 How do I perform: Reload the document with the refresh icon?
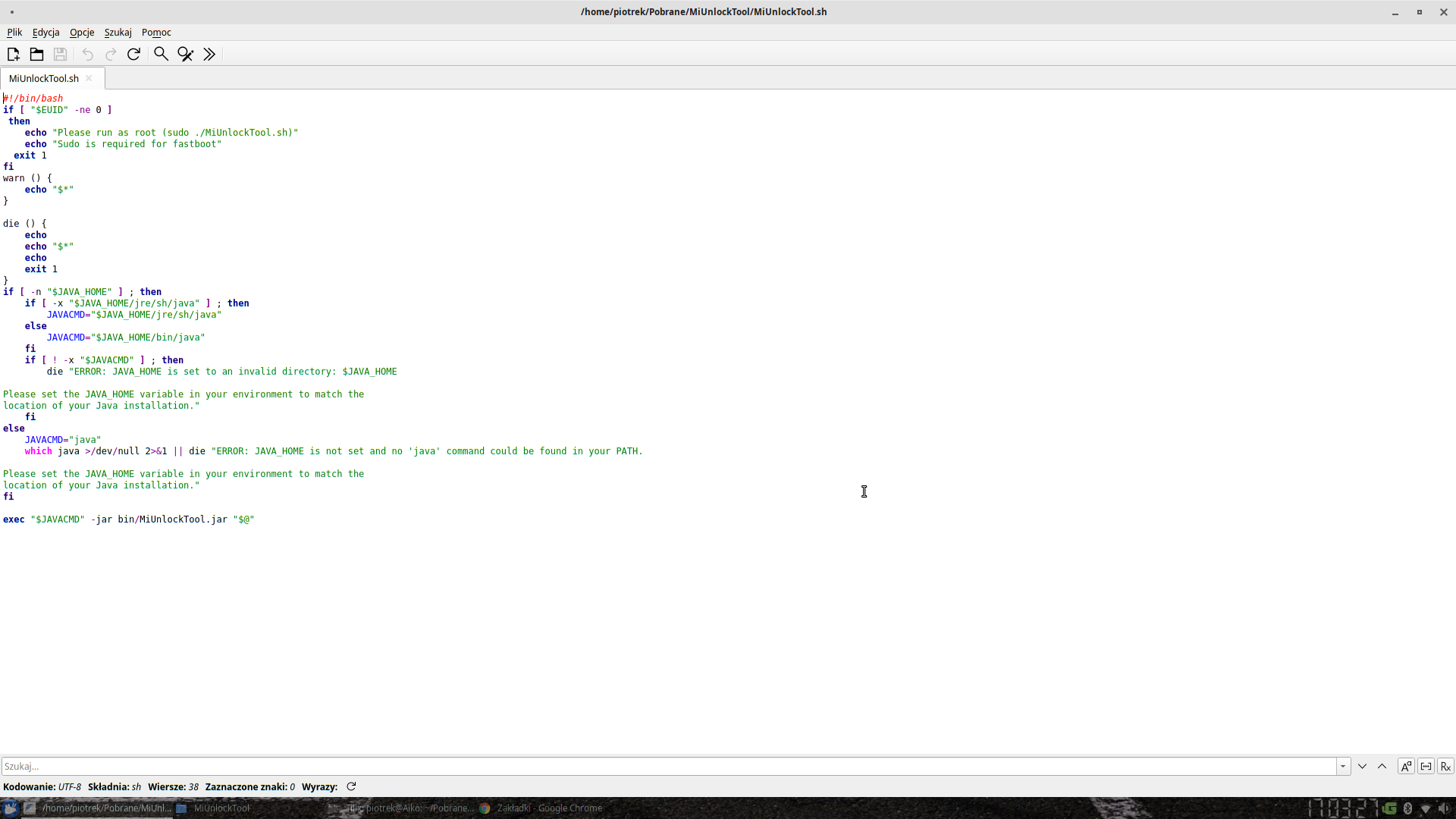pos(133,54)
